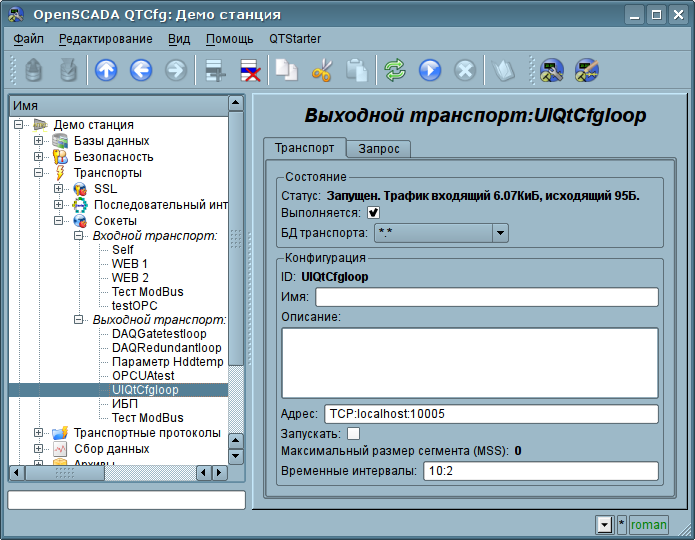Select the OPCUAtest tree item
The width and height of the screenshot is (695, 540).
point(144,376)
